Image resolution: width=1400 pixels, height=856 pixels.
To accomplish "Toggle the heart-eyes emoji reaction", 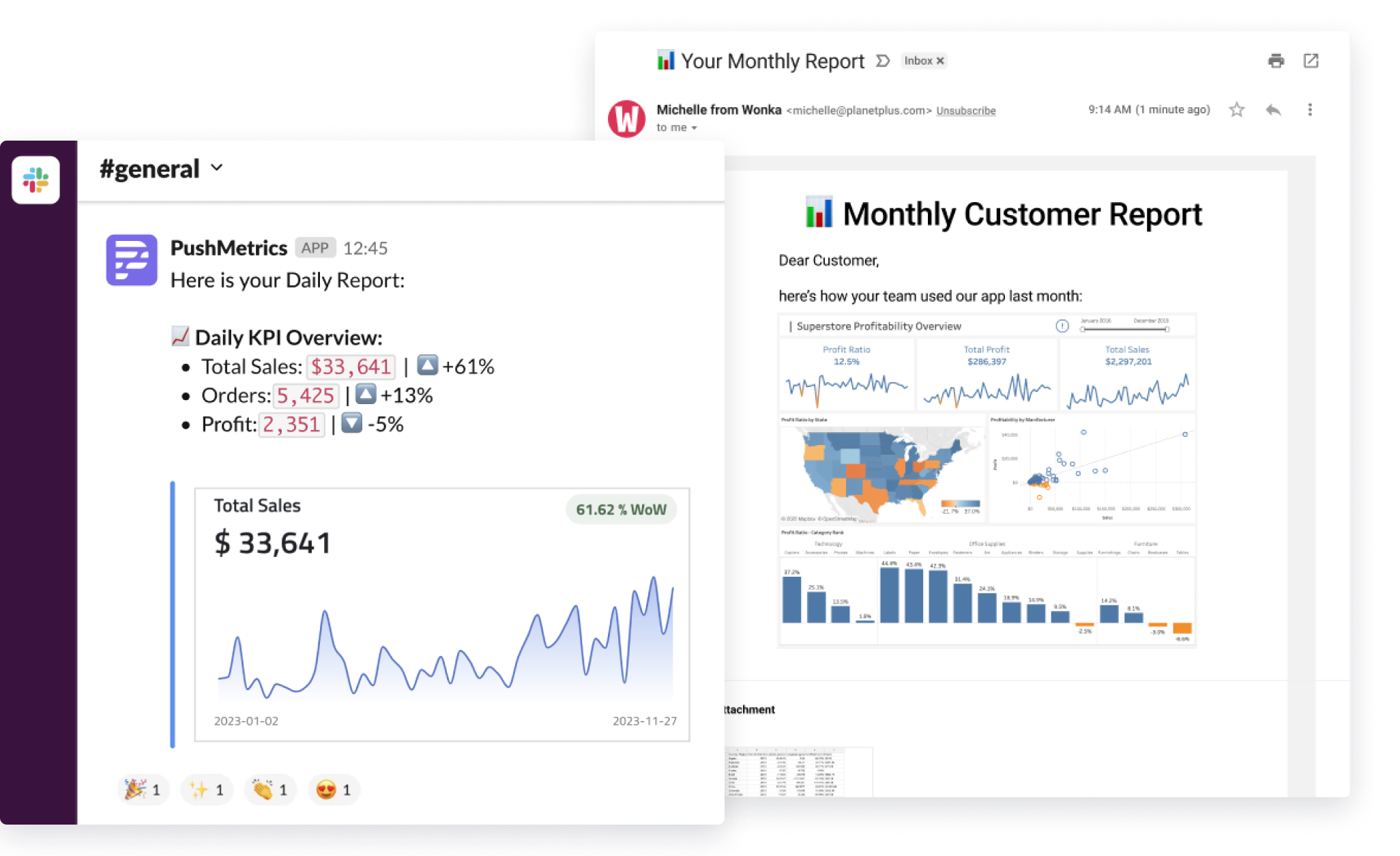I will pyautogui.click(x=334, y=790).
